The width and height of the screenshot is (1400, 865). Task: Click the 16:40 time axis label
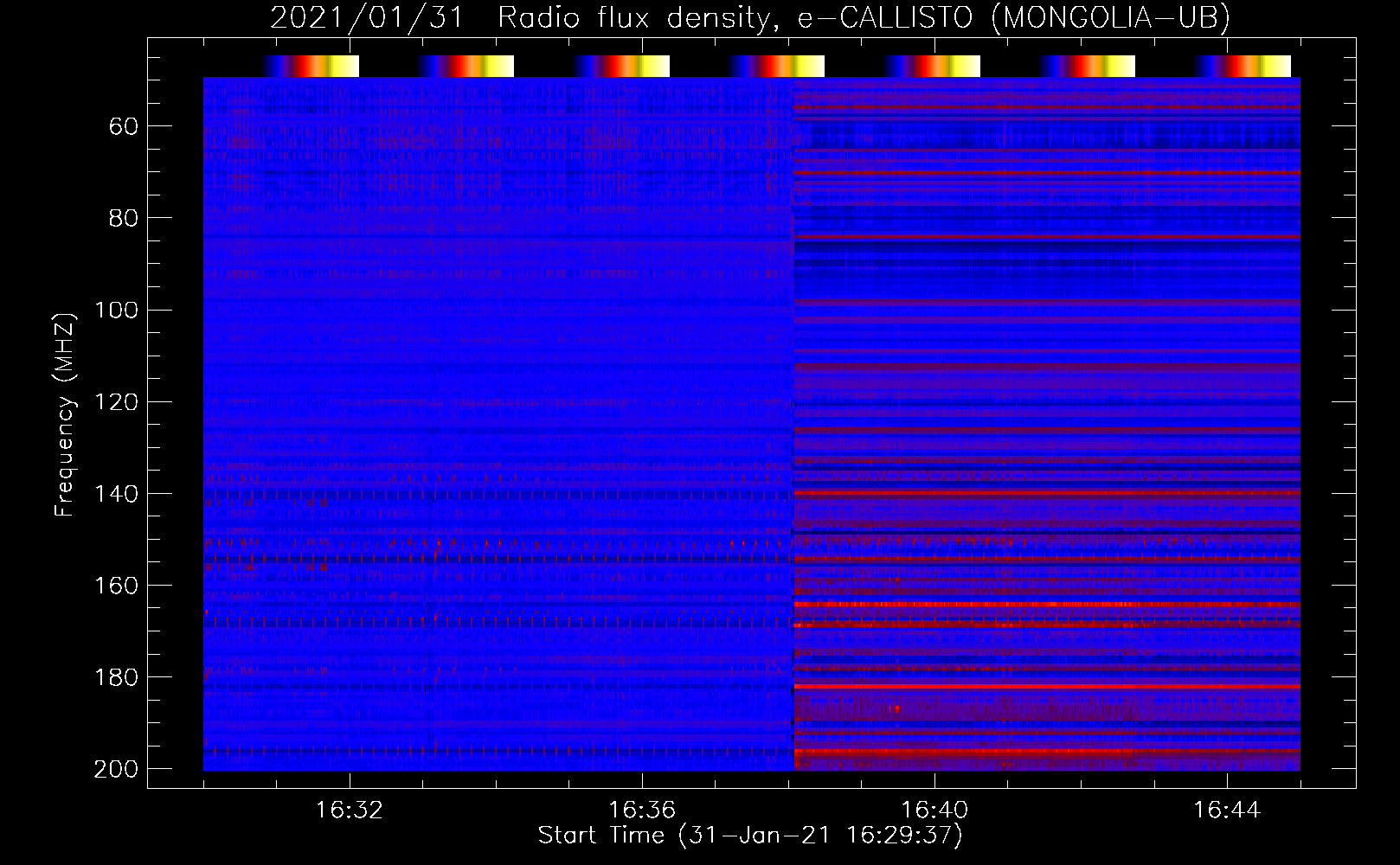pyautogui.click(x=934, y=811)
